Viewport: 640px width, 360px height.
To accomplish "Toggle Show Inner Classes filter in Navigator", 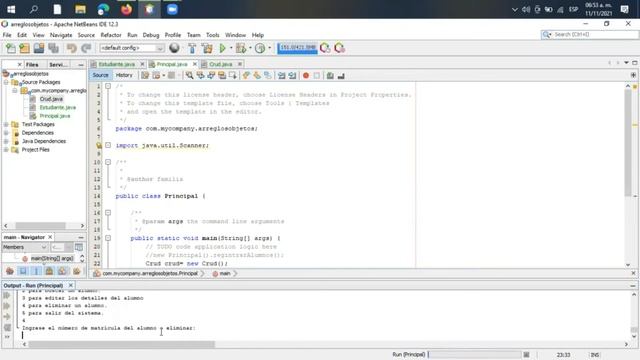I will coord(62,271).
